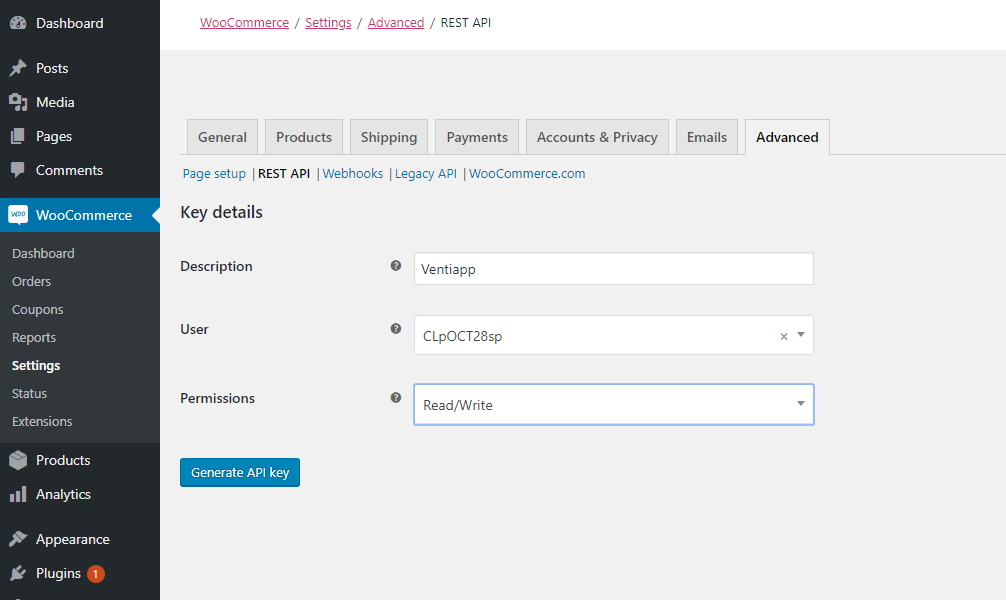
Task: Click the Generate API key button
Action: coord(240,472)
